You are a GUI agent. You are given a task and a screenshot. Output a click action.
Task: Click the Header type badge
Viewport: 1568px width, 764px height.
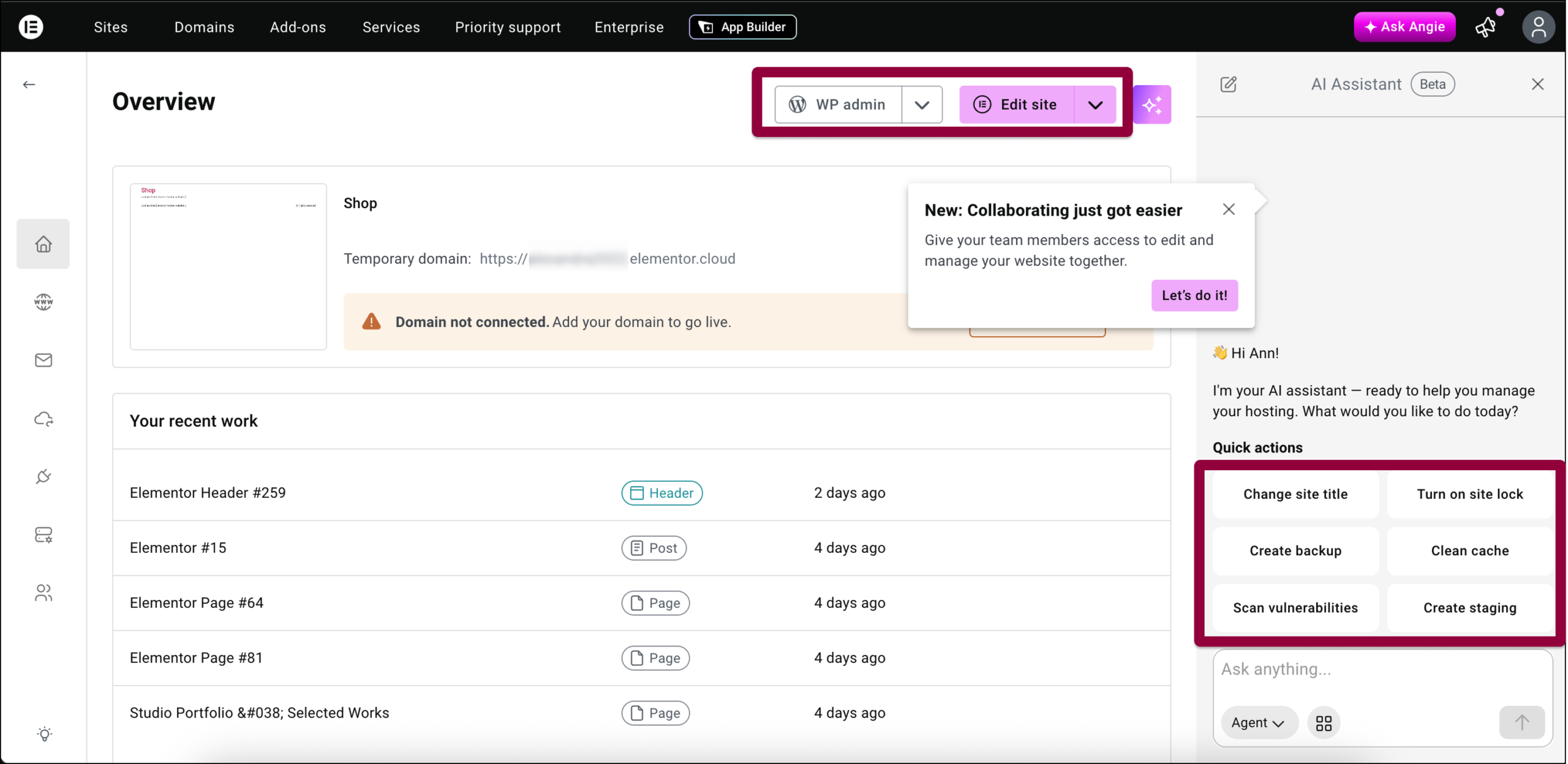point(661,493)
